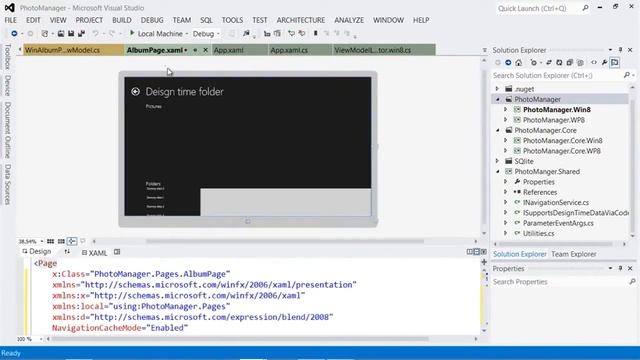
Task: Open the Debug configuration dropdown
Action: coord(206,33)
